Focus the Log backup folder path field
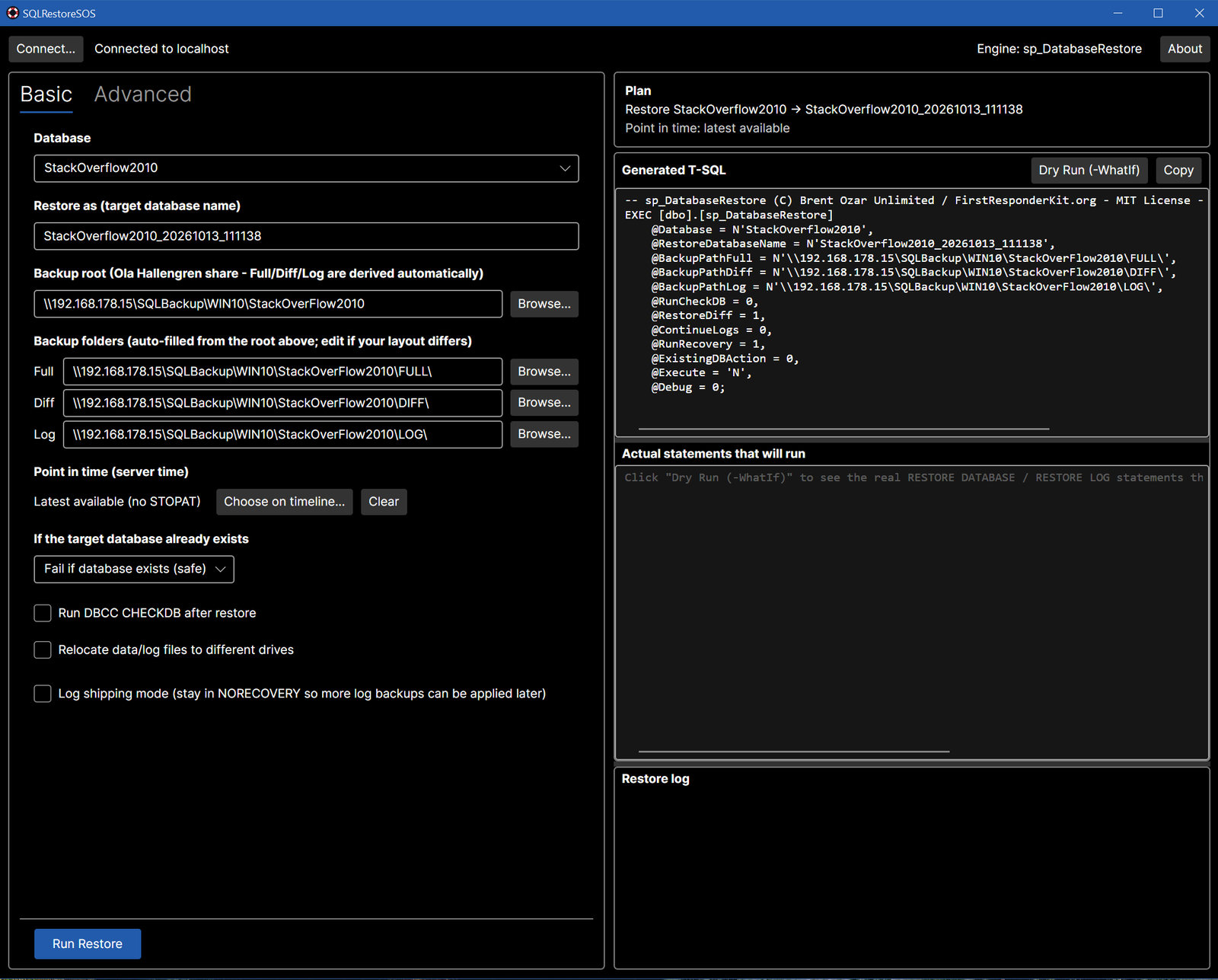This screenshot has height=980, width=1218. tap(282, 434)
